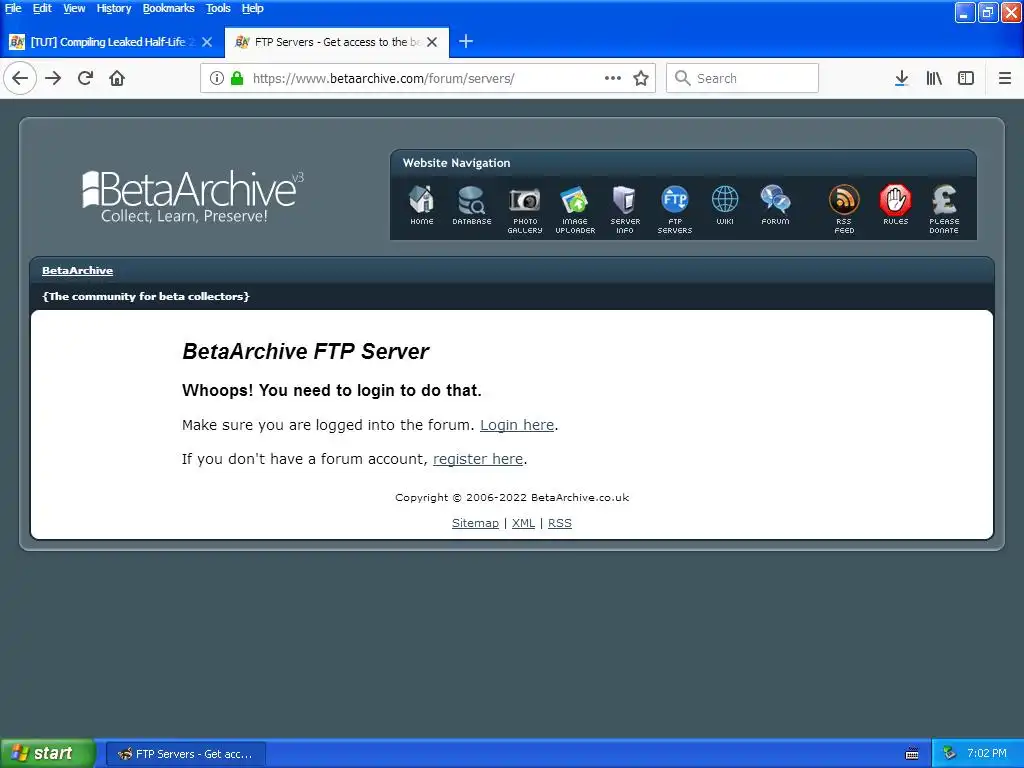
Task: Open the Wiki globe icon
Action: click(x=725, y=205)
